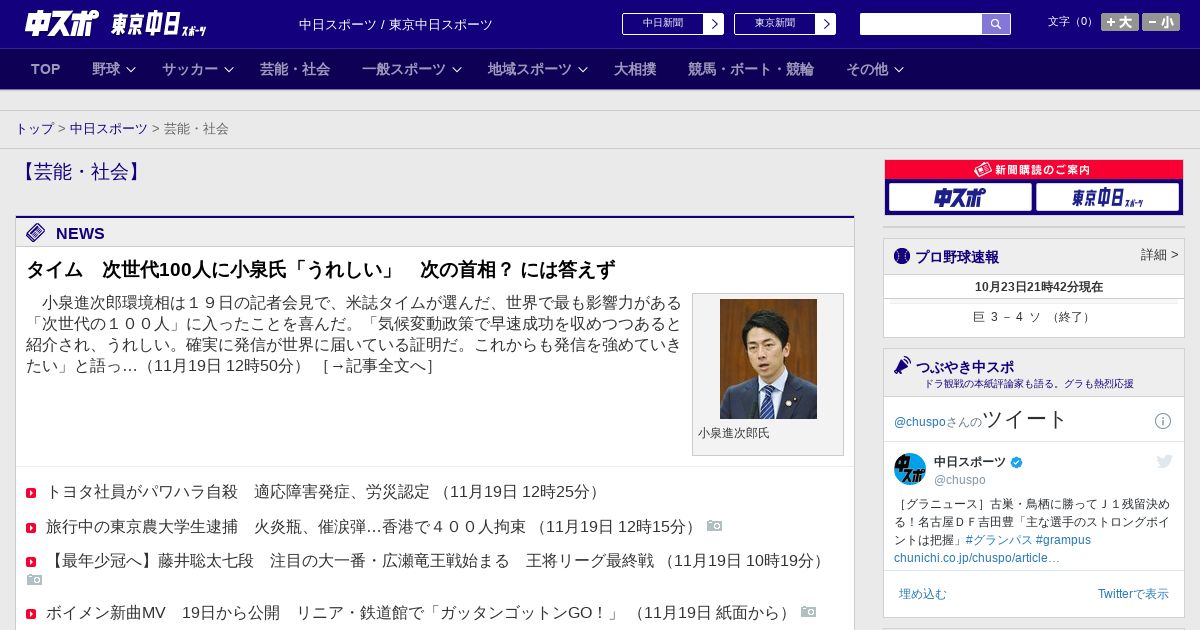Open the chunichi.co.jp/chuspo/article tweet link
This screenshot has width=1200, height=630.
tap(977, 558)
